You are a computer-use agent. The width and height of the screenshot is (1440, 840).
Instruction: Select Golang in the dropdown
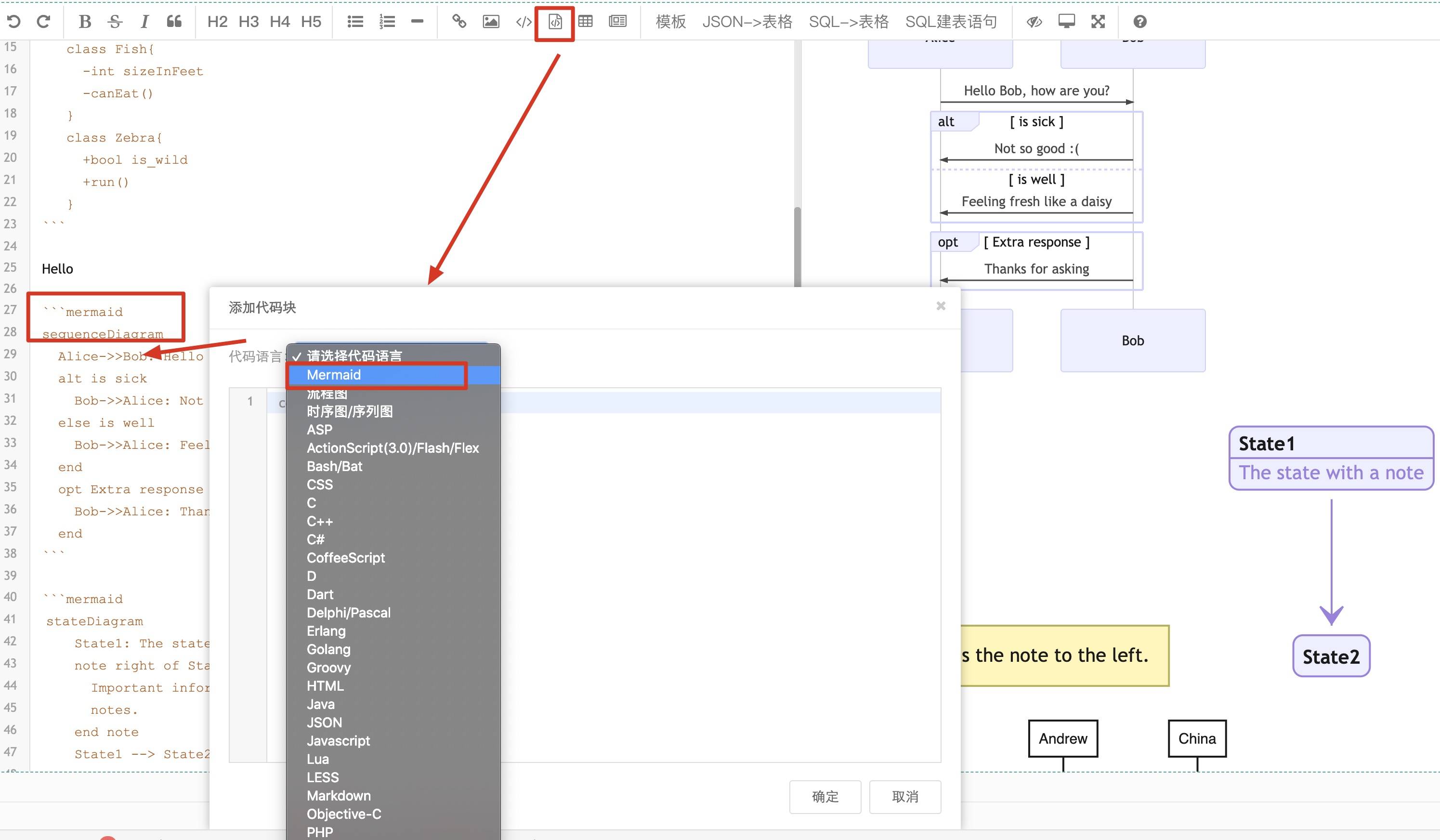(393, 649)
